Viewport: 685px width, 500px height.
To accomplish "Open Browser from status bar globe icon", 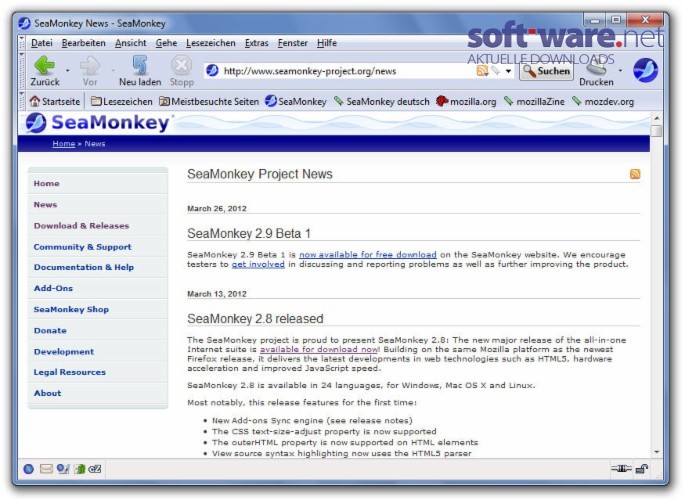I will click(x=28, y=469).
